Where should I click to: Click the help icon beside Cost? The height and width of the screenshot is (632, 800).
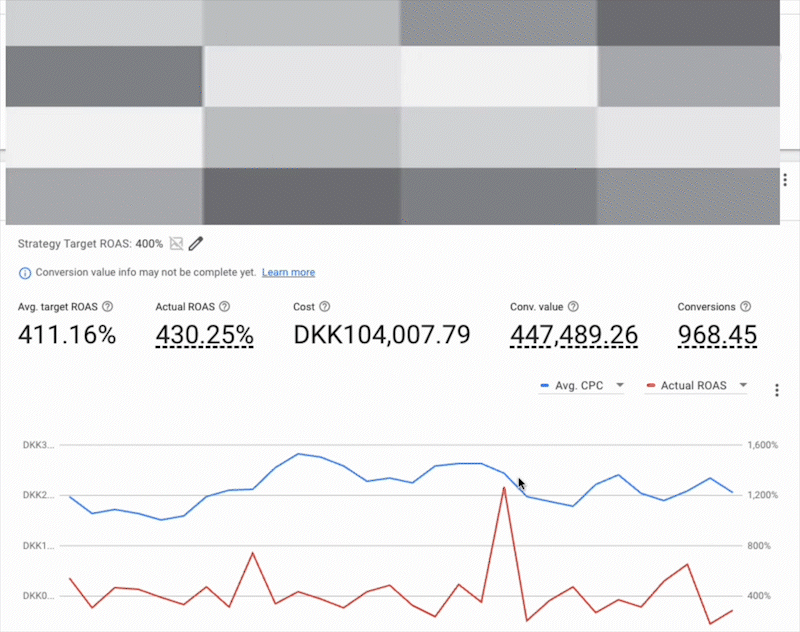pyautogui.click(x=325, y=307)
